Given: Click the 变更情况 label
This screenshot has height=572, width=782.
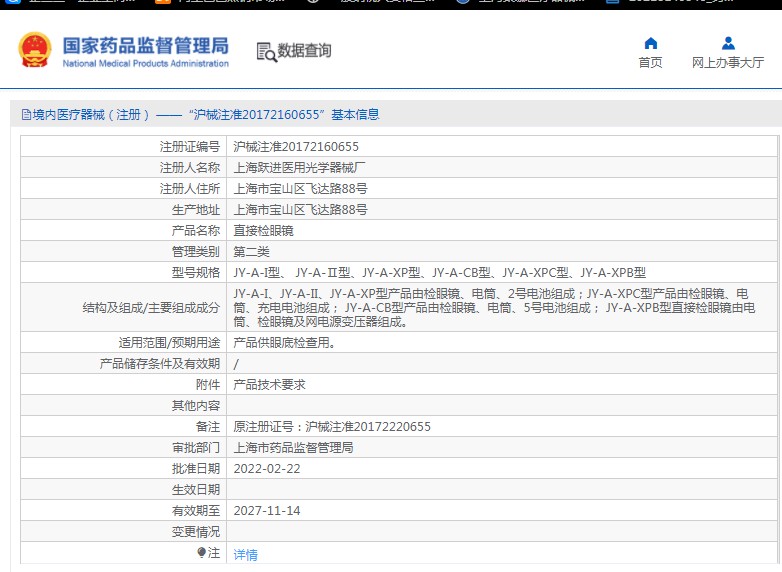Looking at the screenshot, I should 196,532.
